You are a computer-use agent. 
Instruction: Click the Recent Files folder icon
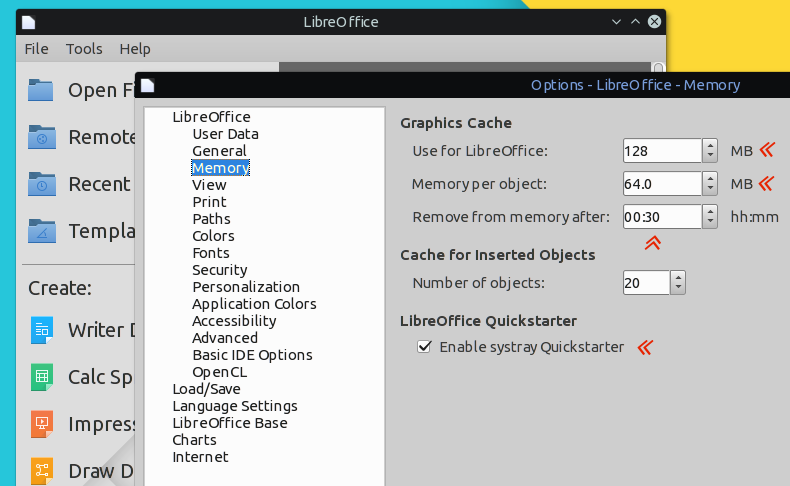coord(41,184)
